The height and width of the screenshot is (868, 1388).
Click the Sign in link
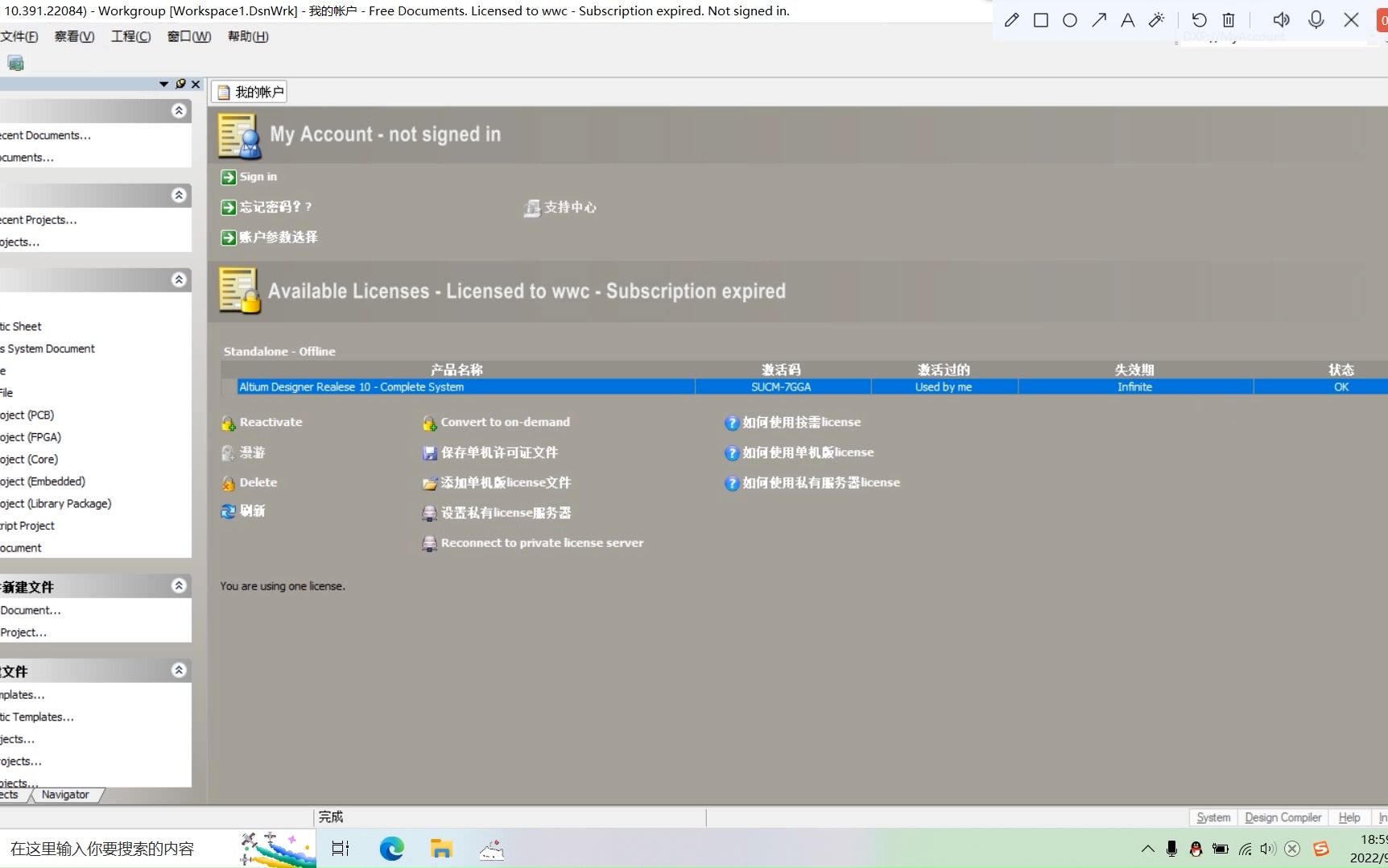click(x=258, y=177)
